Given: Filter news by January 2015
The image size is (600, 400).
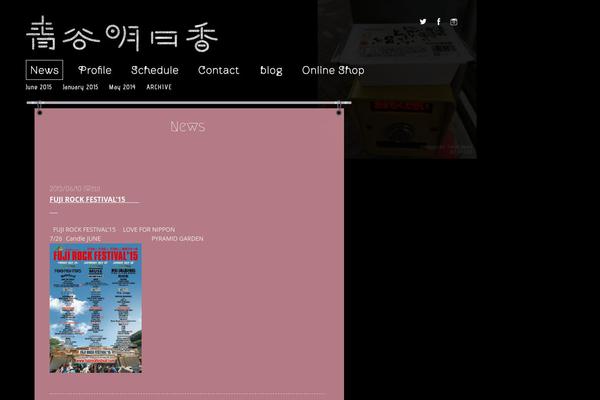Looking at the screenshot, I should tap(80, 87).
